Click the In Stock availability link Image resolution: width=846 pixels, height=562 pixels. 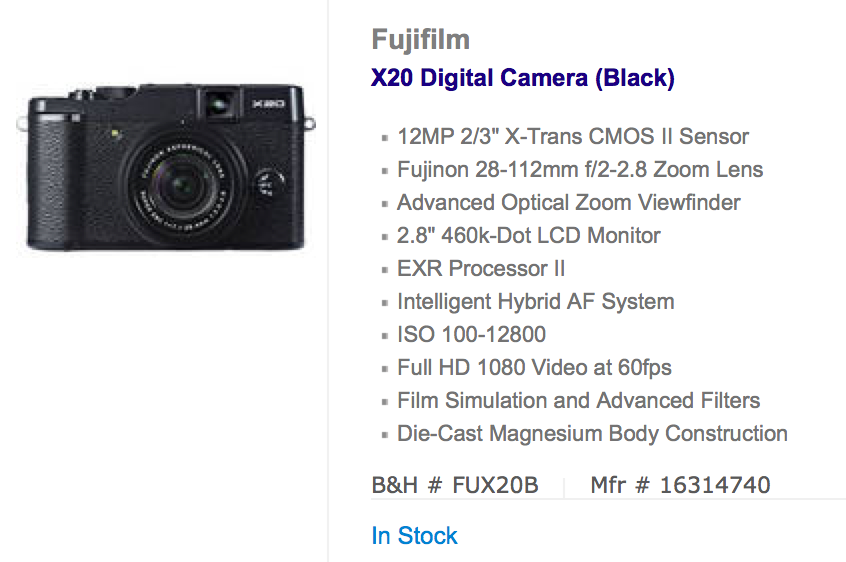[x=414, y=536]
